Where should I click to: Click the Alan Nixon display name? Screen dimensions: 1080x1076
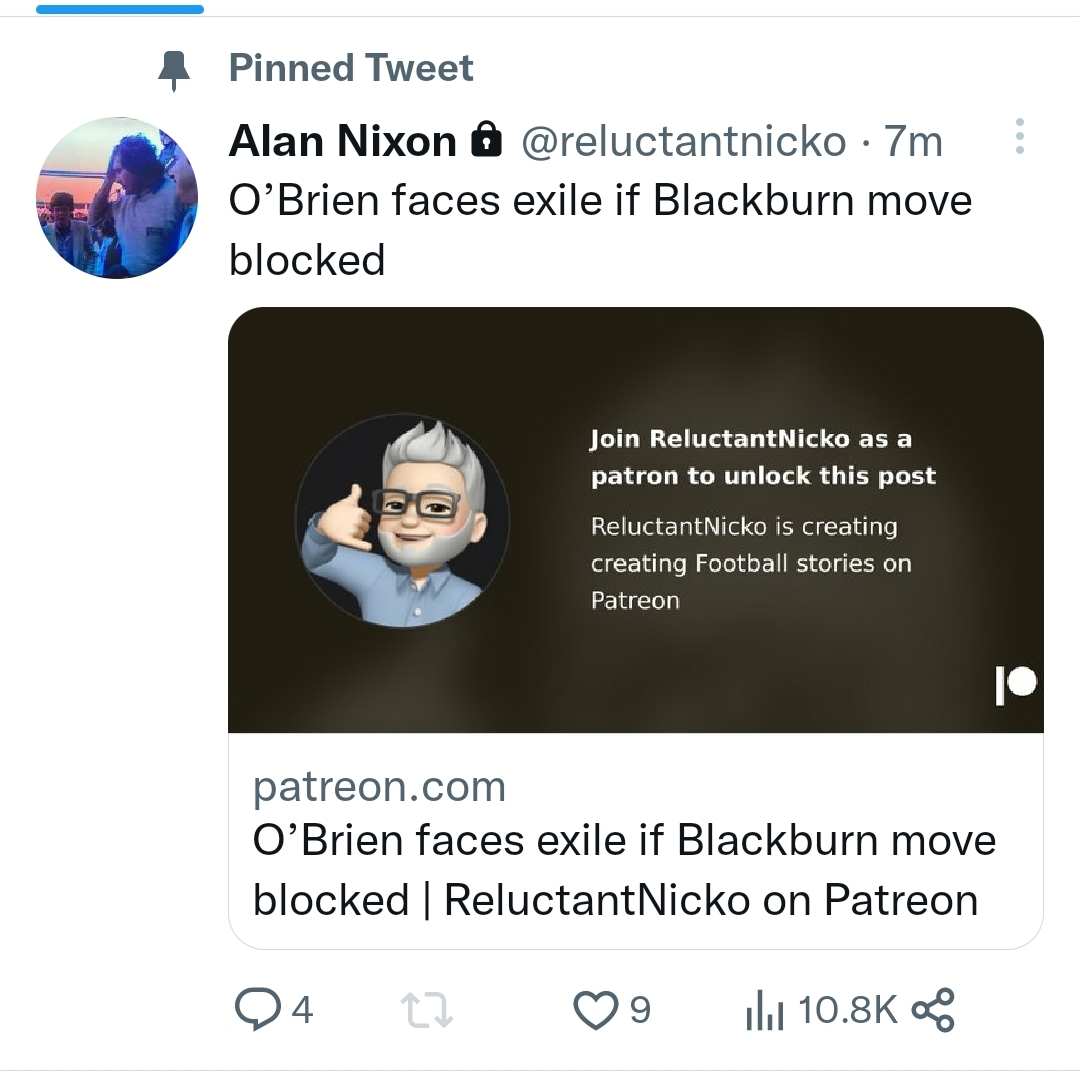(342, 142)
